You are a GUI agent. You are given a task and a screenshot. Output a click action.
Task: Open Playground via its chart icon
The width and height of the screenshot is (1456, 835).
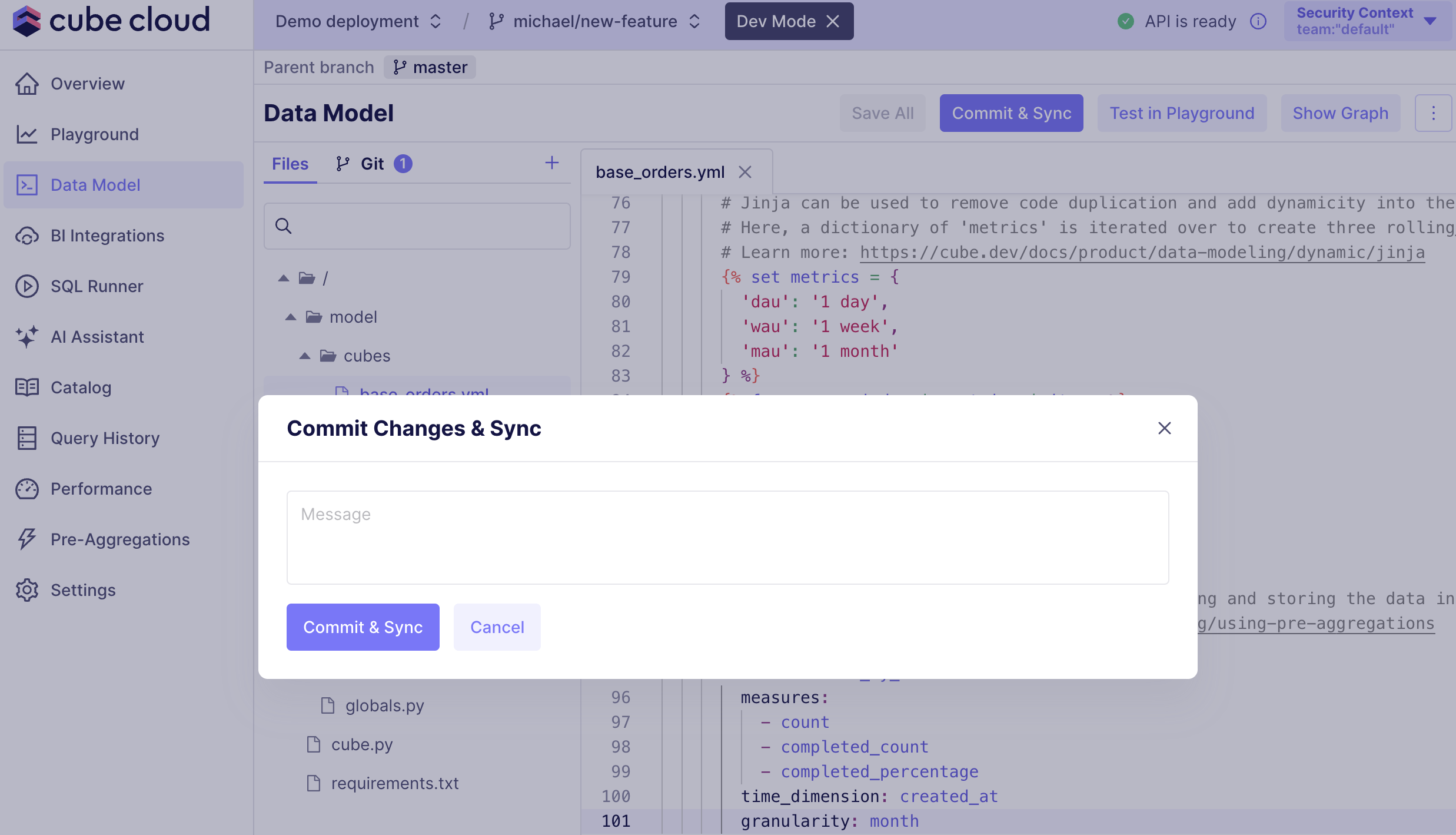[x=26, y=134]
